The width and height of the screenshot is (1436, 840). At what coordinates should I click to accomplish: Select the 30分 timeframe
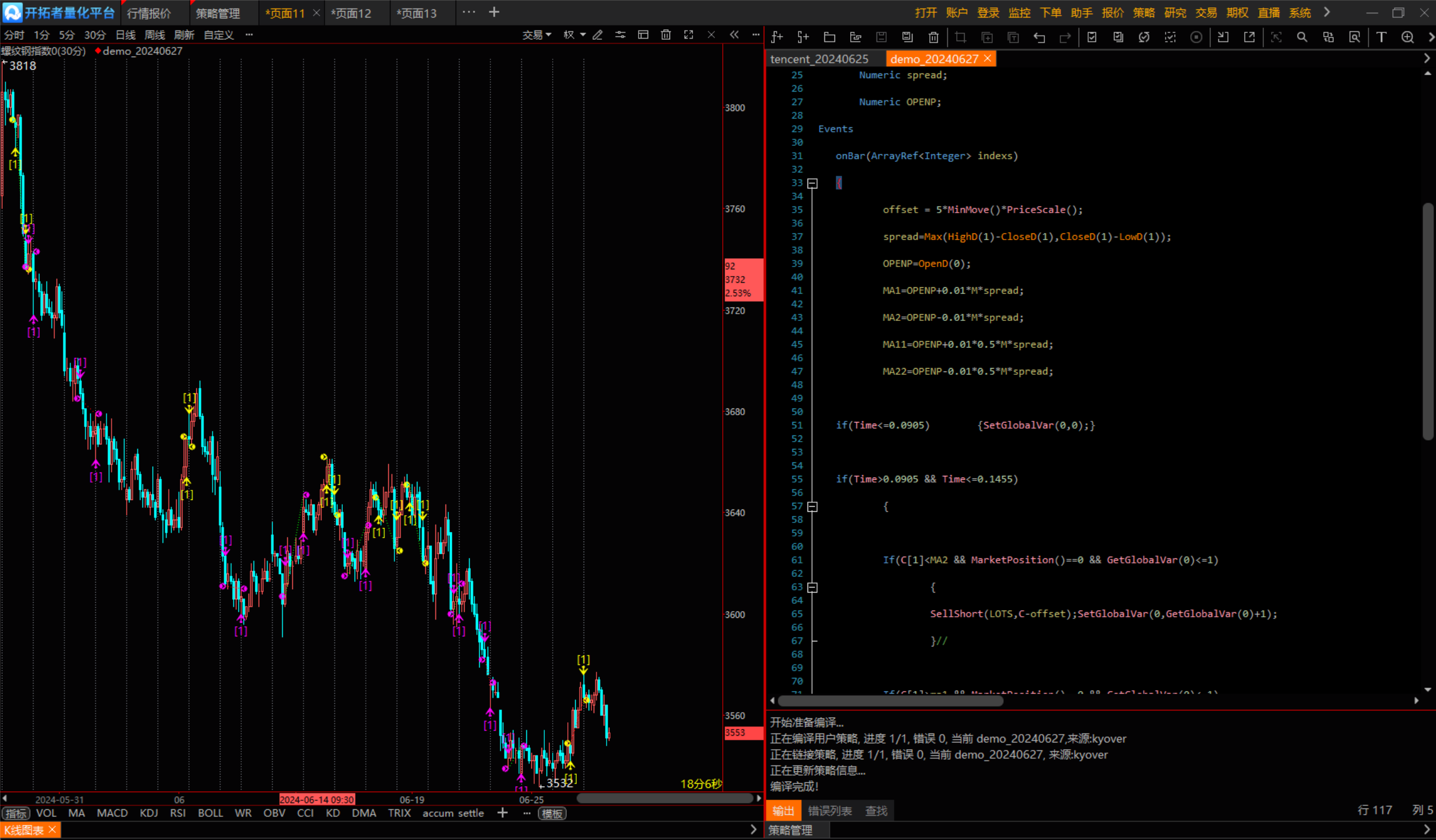pos(95,35)
